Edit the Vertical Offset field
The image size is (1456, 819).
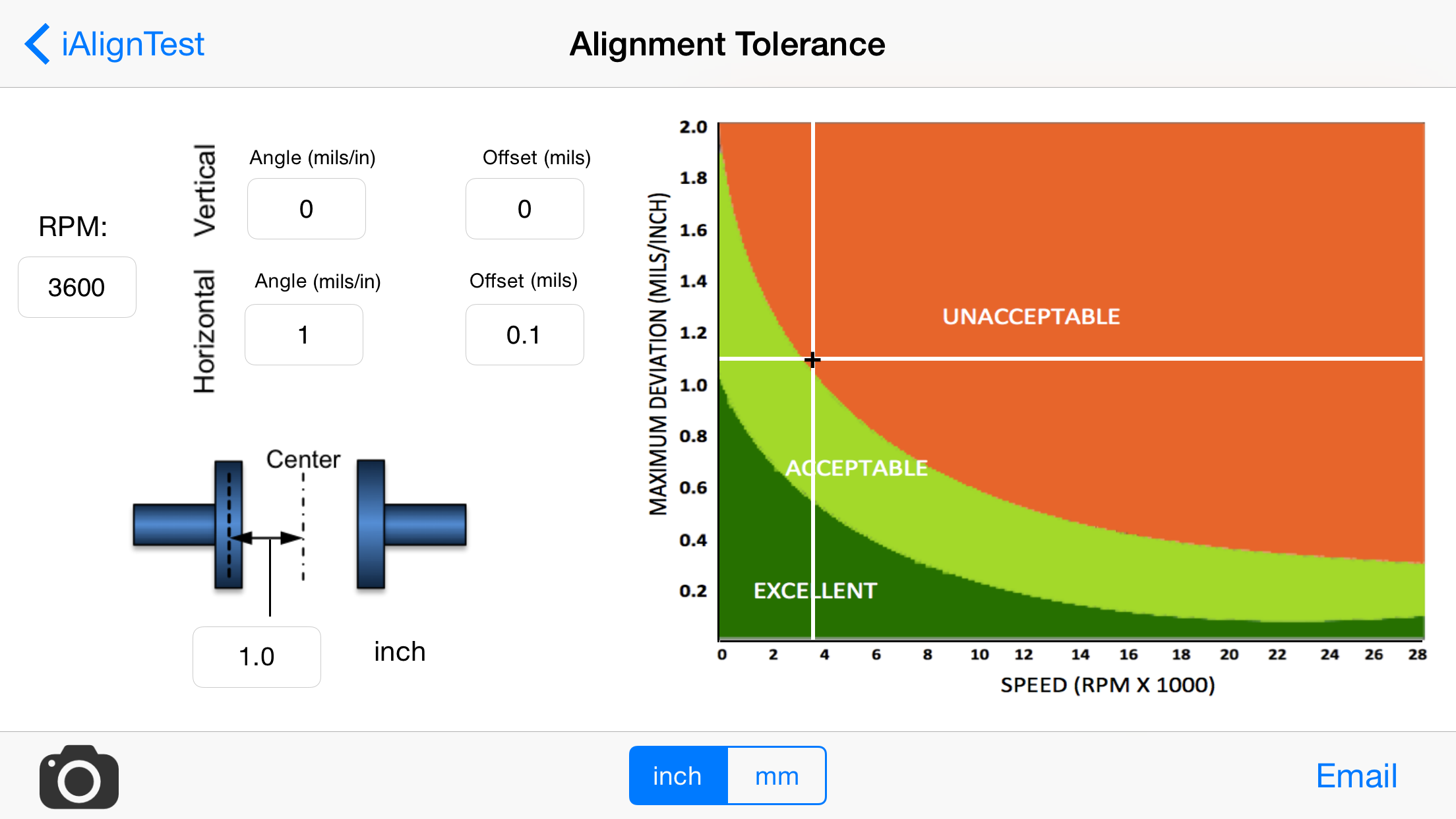click(x=524, y=209)
